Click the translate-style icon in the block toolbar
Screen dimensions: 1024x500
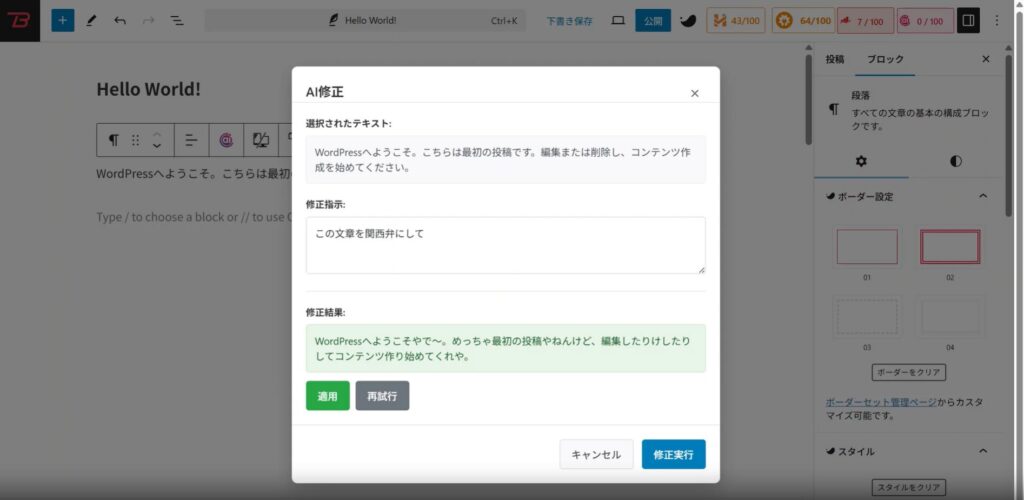261,140
